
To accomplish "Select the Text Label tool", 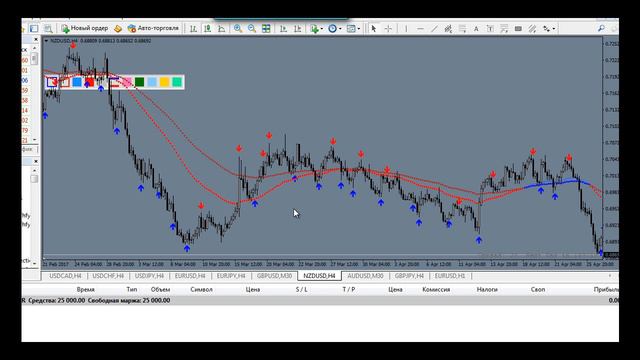I will (x=490, y=29).
